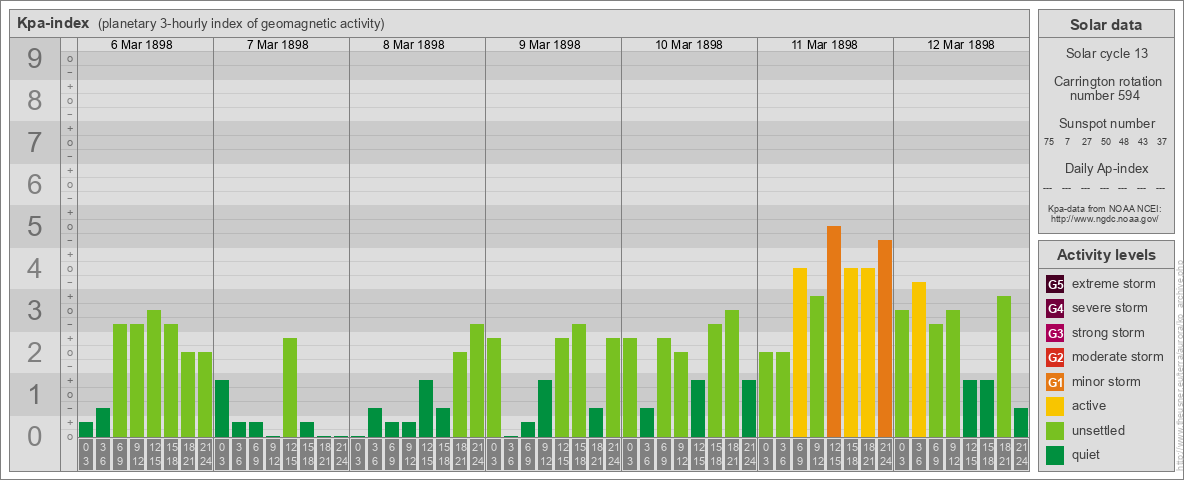This screenshot has height=480, width=1184.
Task: Click the 21-24 bar on 8 Mar
Action: (x=477, y=380)
